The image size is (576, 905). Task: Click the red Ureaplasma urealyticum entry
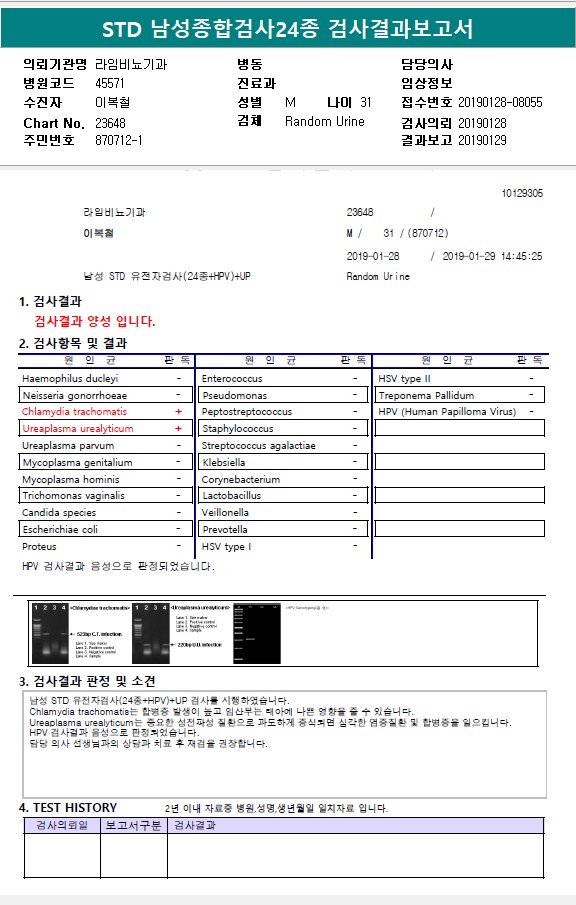point(78,428)
